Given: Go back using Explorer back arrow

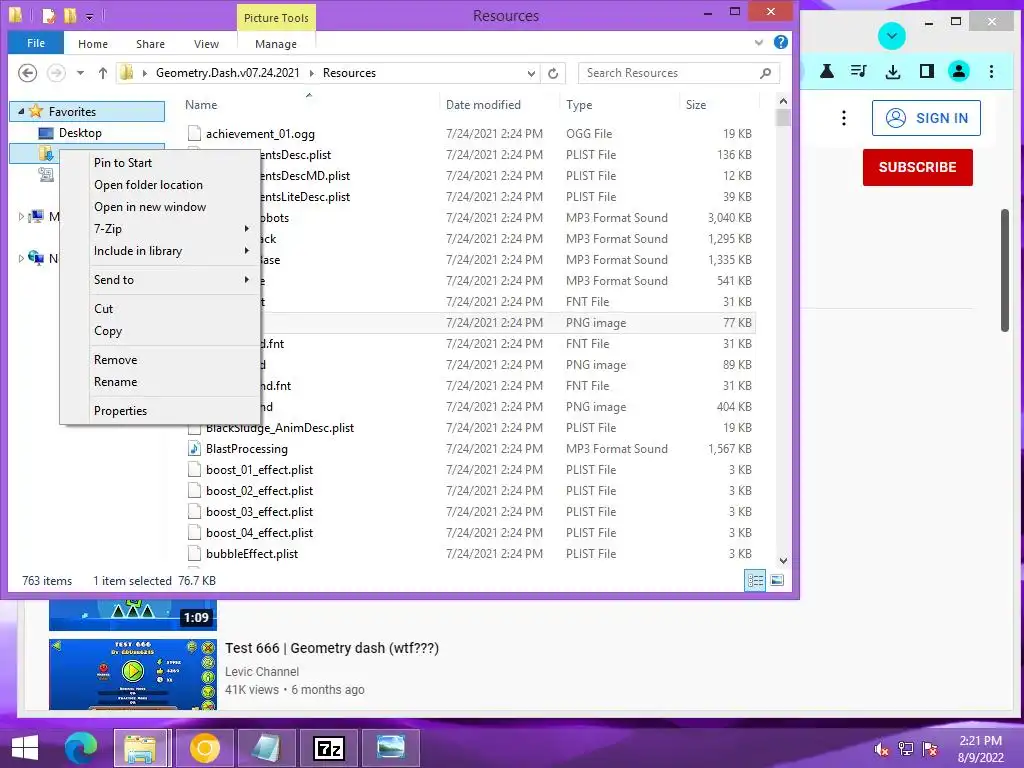Looking at the screenshot, I should coord(27,72).
